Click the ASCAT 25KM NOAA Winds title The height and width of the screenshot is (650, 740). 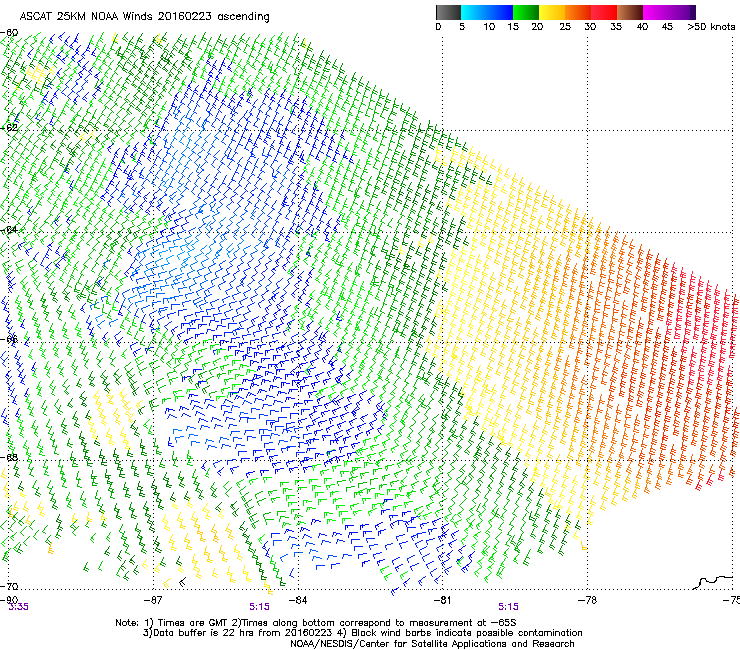pos(144,17)
